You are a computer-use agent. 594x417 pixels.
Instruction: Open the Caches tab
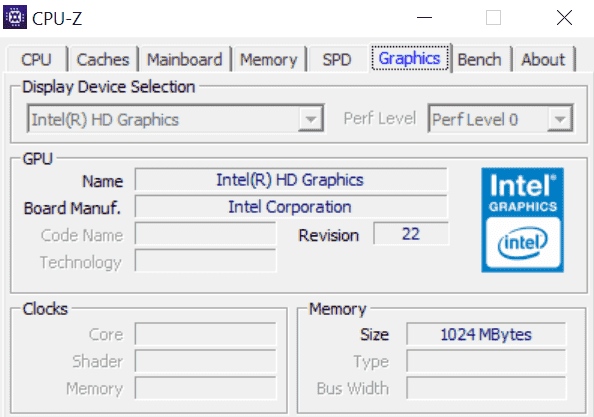[x=103, y=59]
